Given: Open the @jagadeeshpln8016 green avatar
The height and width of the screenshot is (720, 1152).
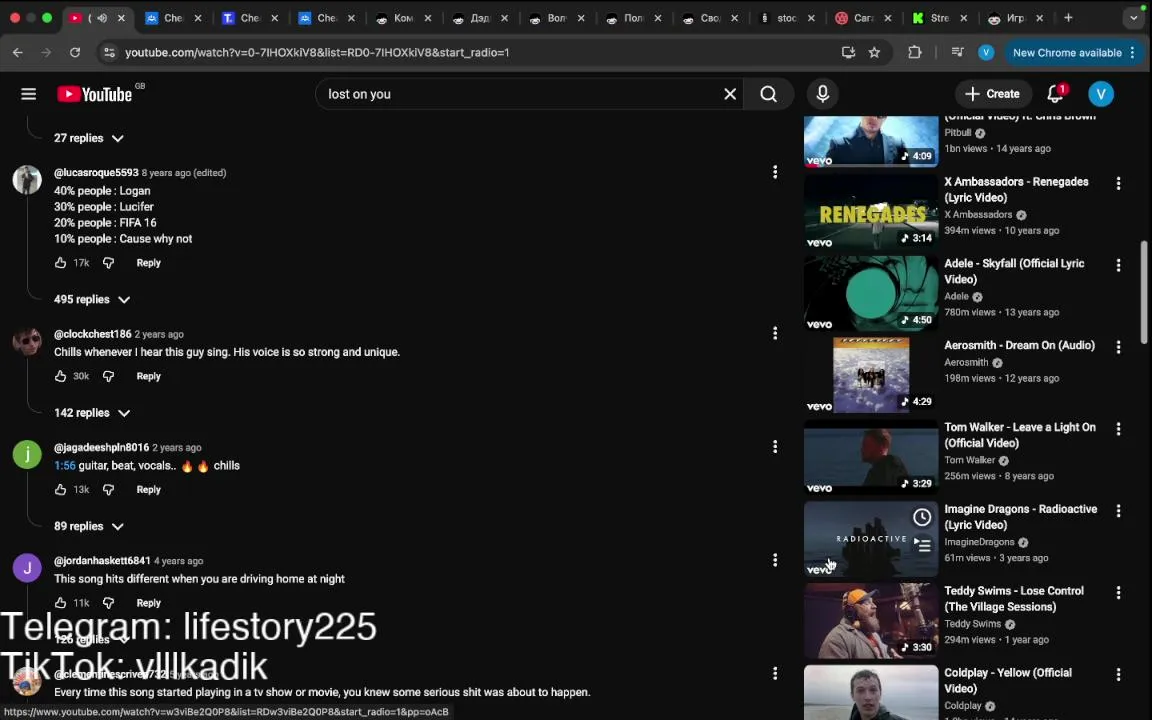Looking at the screenshot, I should coord(27,455).
